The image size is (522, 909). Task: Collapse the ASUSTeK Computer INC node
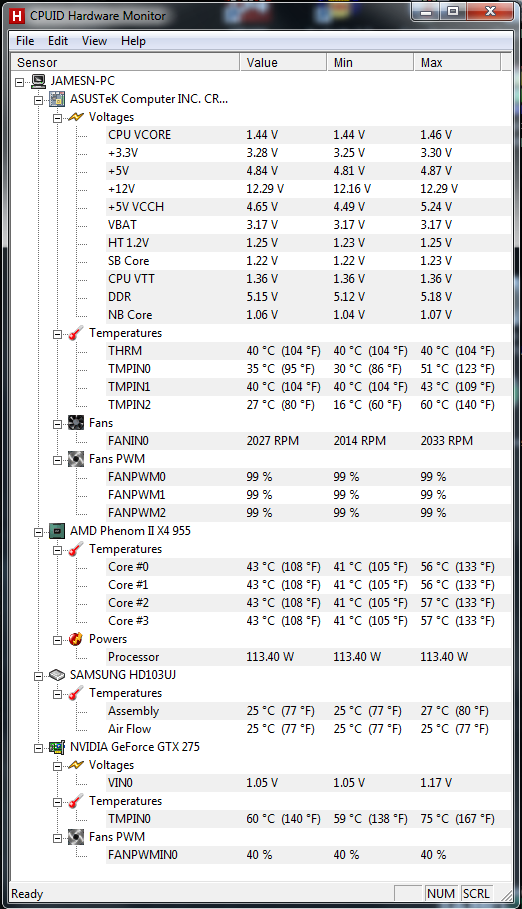[x=38, y=100]
